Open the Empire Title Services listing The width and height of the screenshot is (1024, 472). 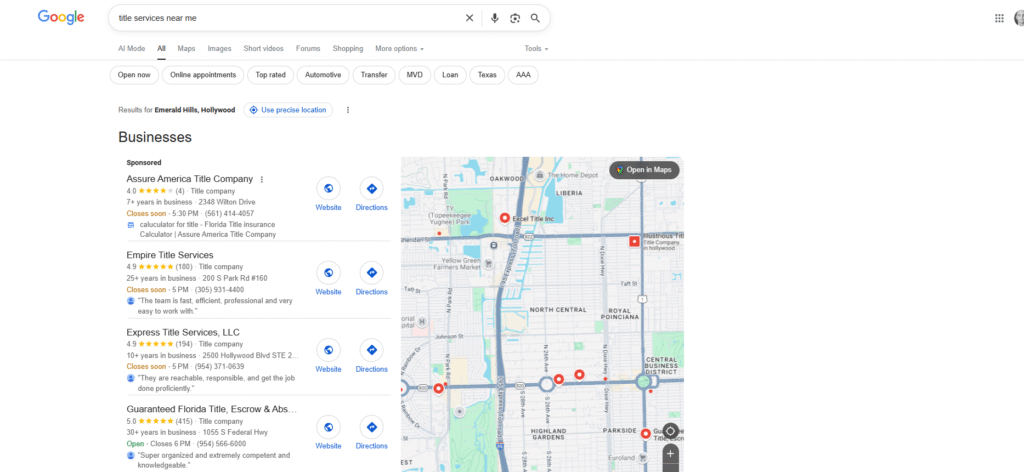pos(170,255)
